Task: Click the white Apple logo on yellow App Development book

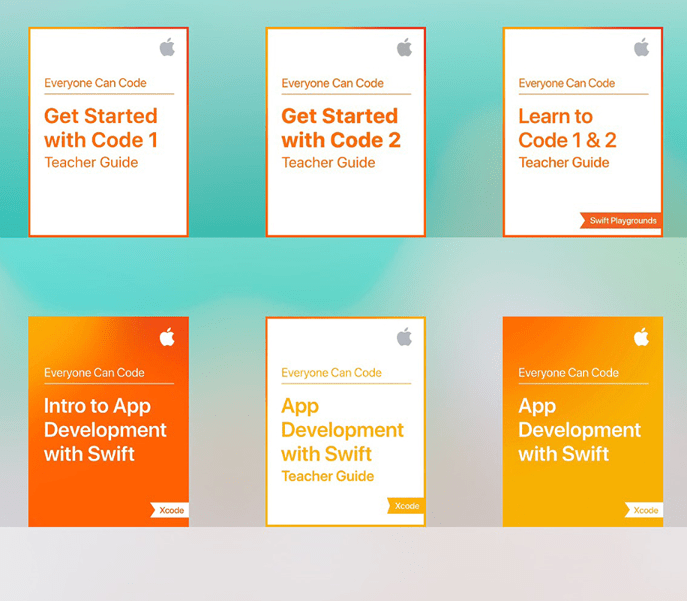Action: tap(641, 337)
